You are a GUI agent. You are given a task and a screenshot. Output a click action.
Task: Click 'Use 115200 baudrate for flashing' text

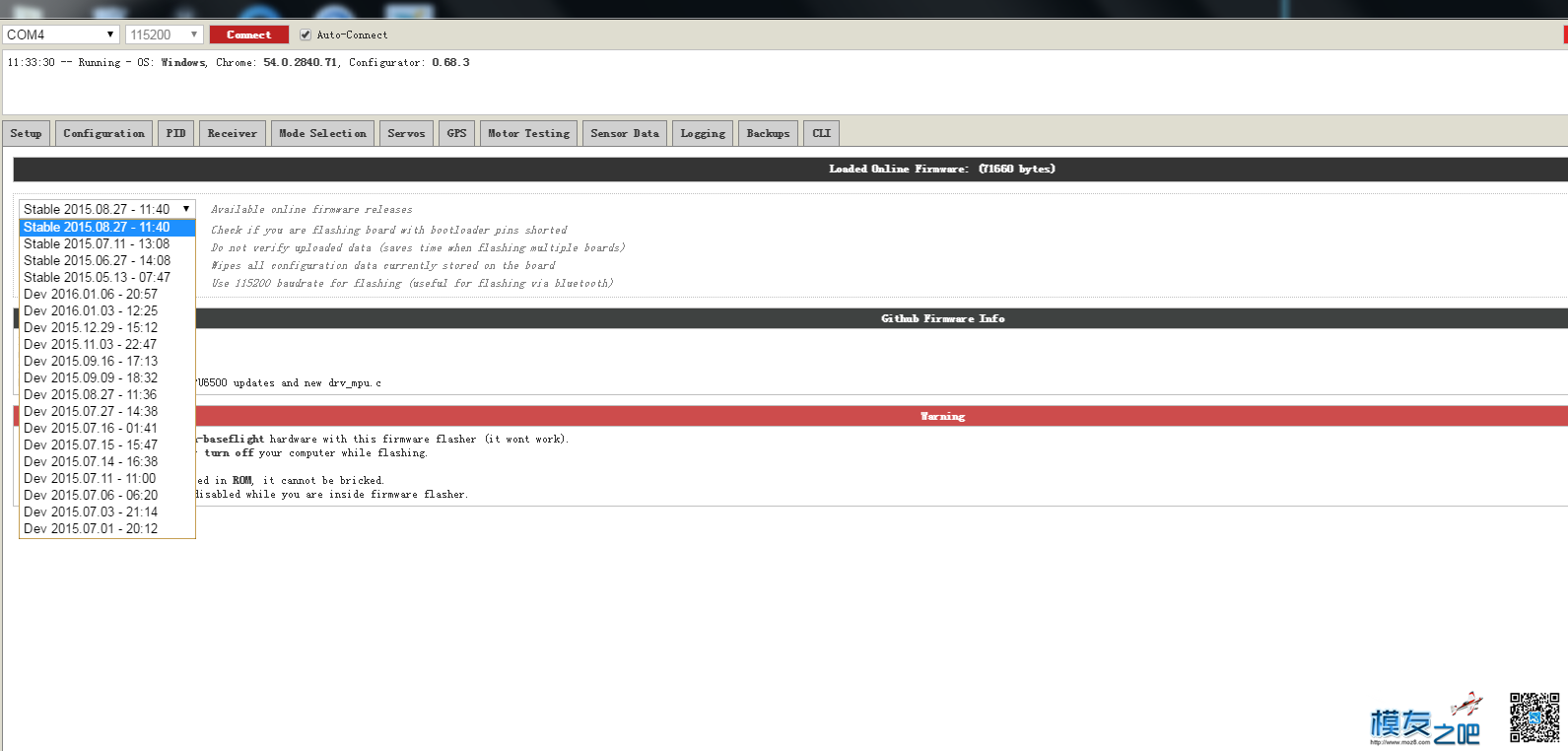click(x=412, y=284)
